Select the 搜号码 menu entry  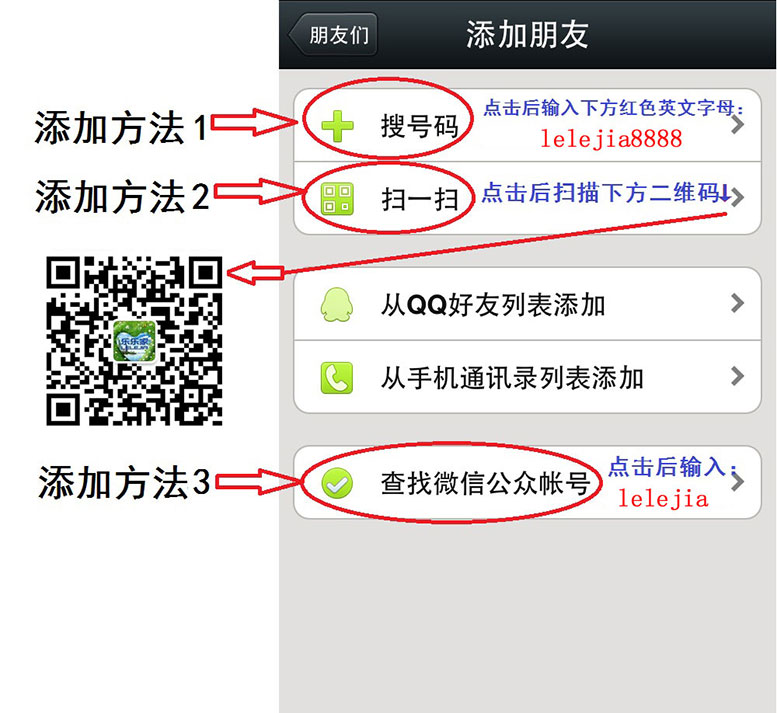coord(527,125)
